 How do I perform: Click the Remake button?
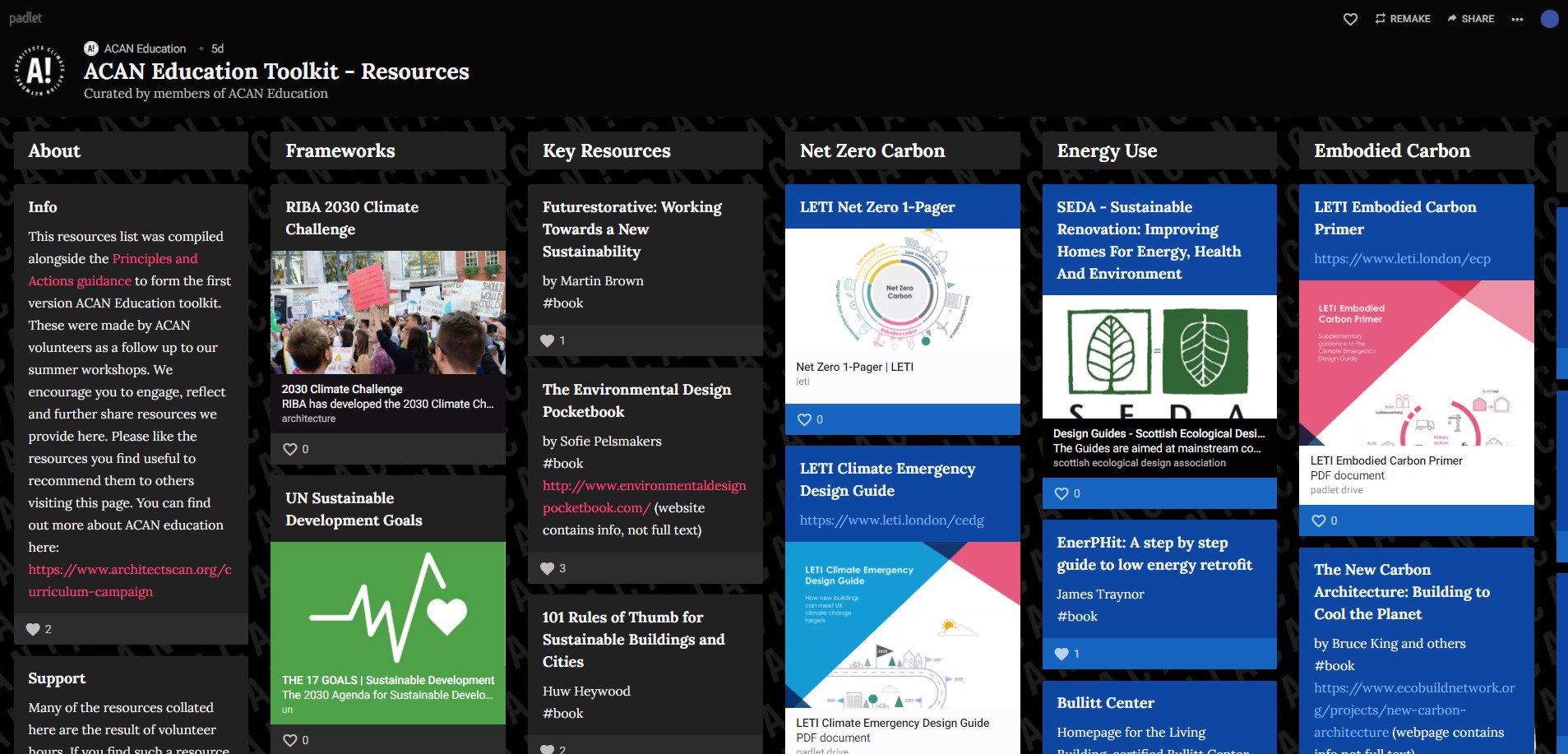click(x=1403, y=19)
